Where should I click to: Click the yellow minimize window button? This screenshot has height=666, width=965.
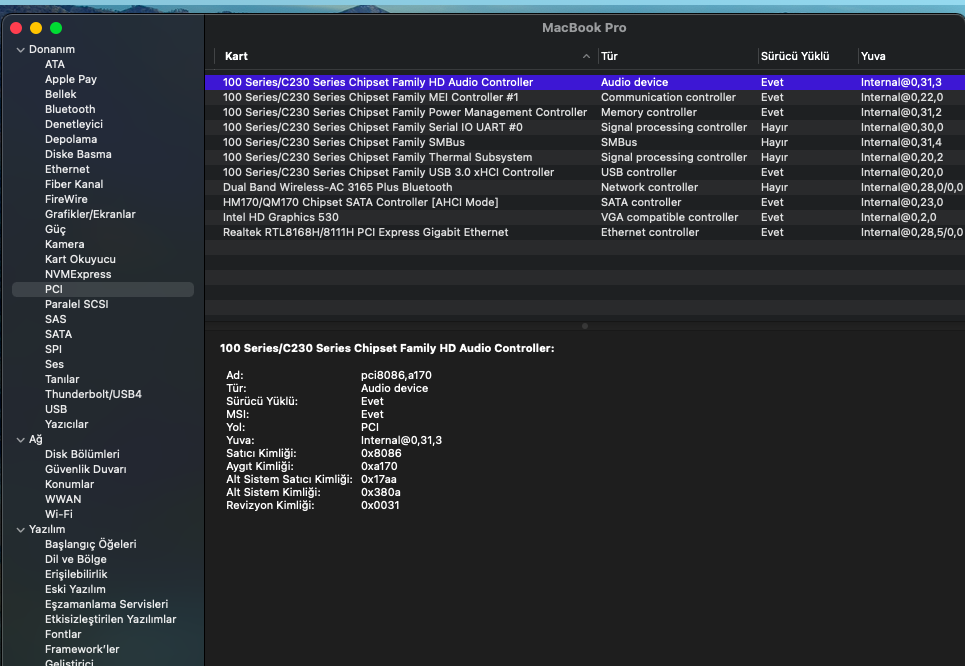coord(36,28)
